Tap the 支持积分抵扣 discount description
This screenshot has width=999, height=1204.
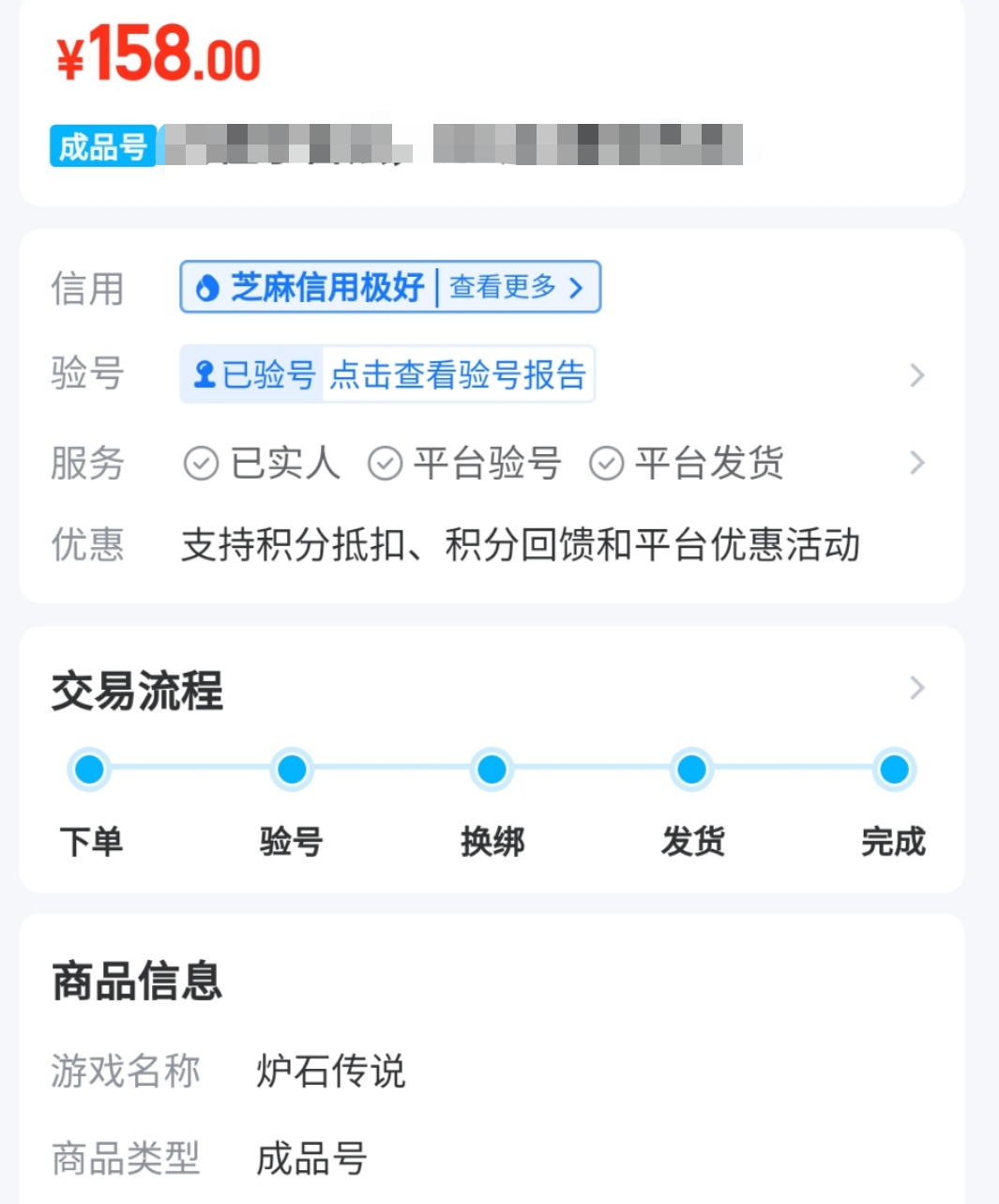point(520,545)
